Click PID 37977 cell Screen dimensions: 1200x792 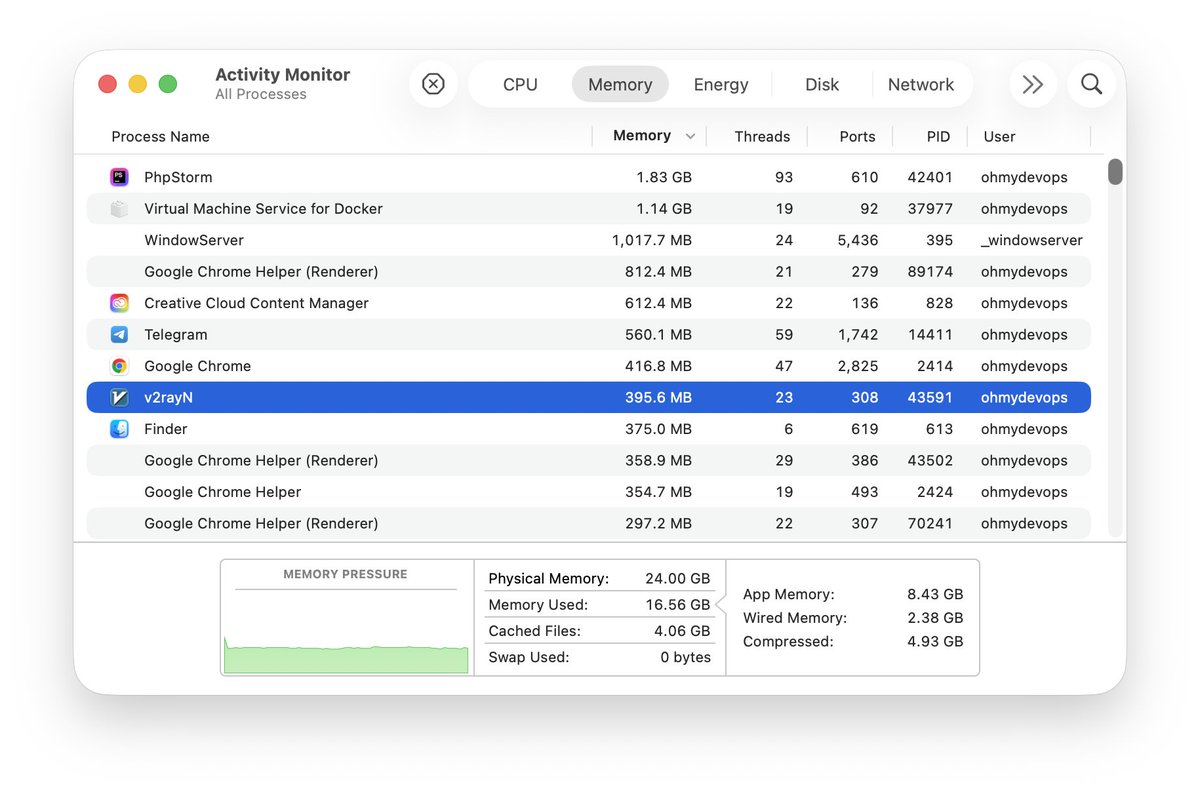click(x=930, y=209)
